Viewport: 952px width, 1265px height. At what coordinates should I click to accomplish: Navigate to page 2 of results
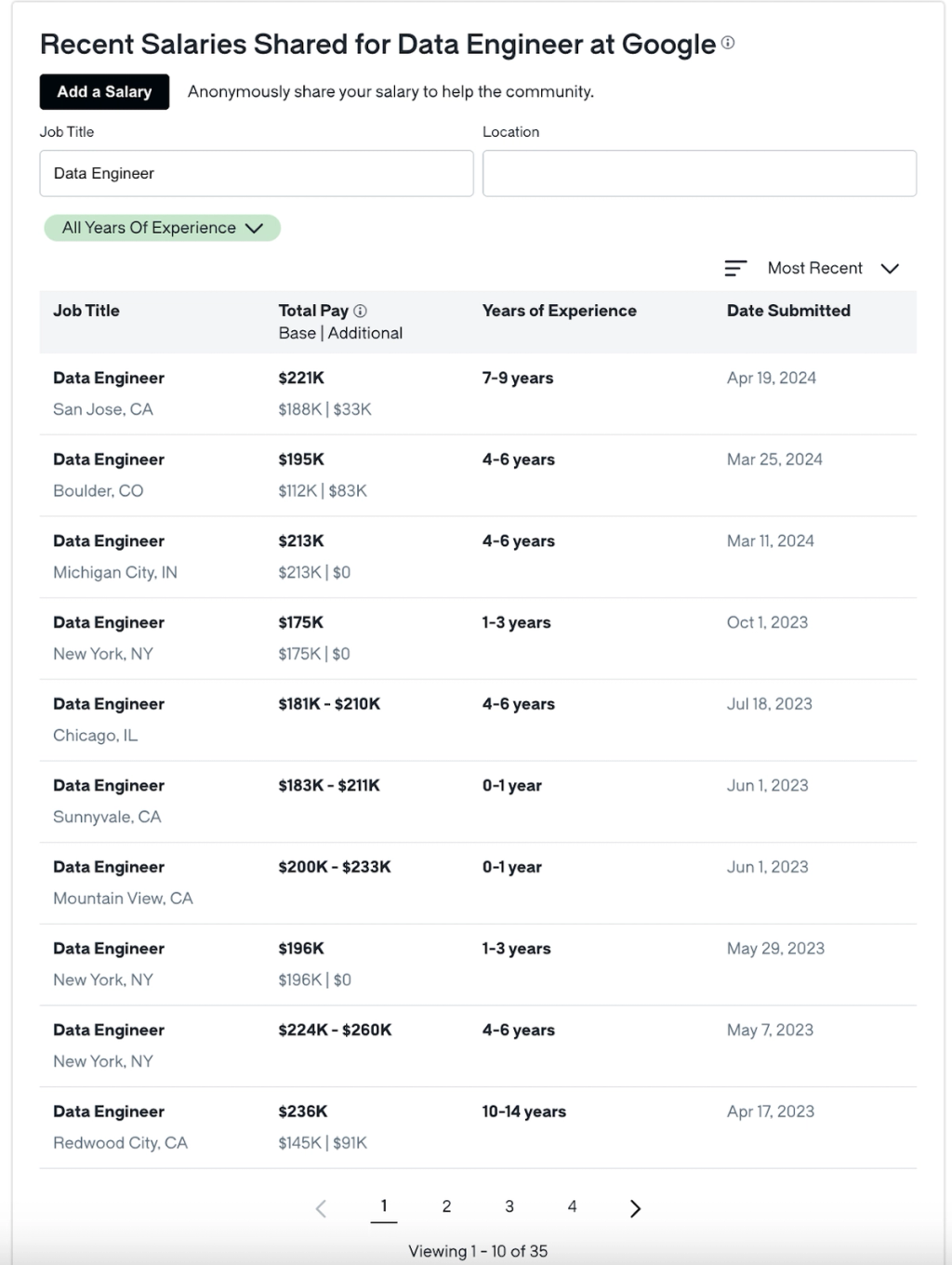point(447,1206)
